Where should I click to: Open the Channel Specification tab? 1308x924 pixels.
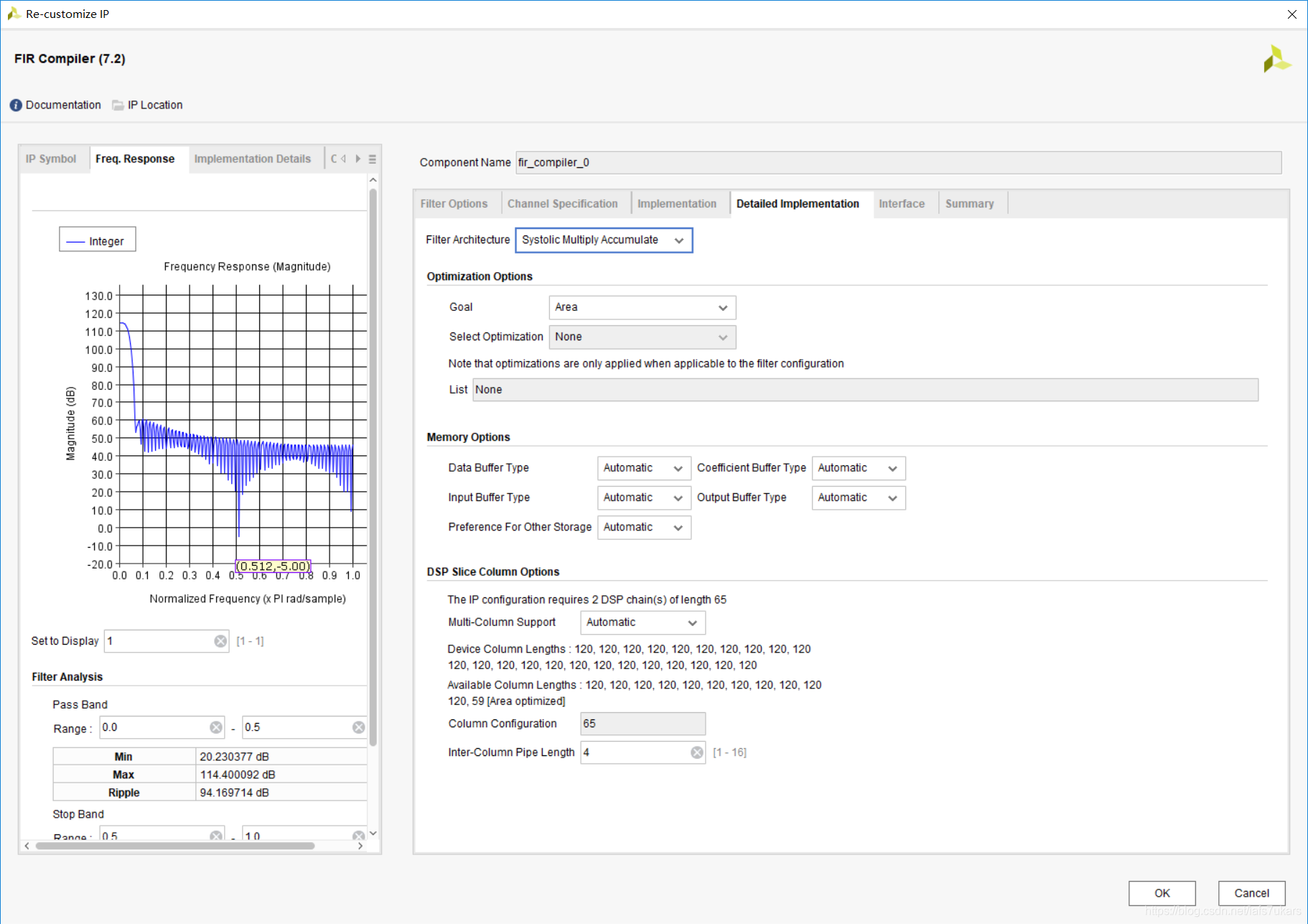[563, 204]
